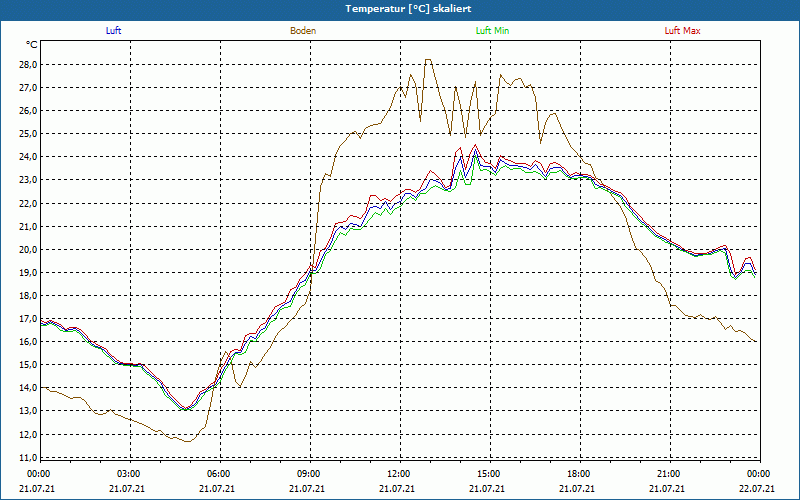Click the chart title Temperatur [°C] skaliert

point(408,9)
